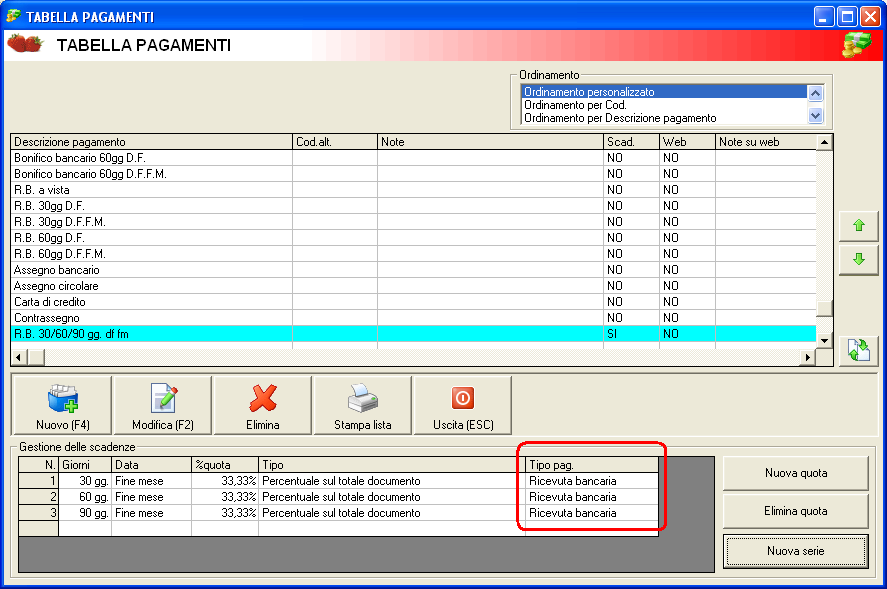The height and width of the screenshot is (589, 887).
Task: Select row Bonifico bancario 60gg D.F.F.M.
Action: [x=413, y=174]
